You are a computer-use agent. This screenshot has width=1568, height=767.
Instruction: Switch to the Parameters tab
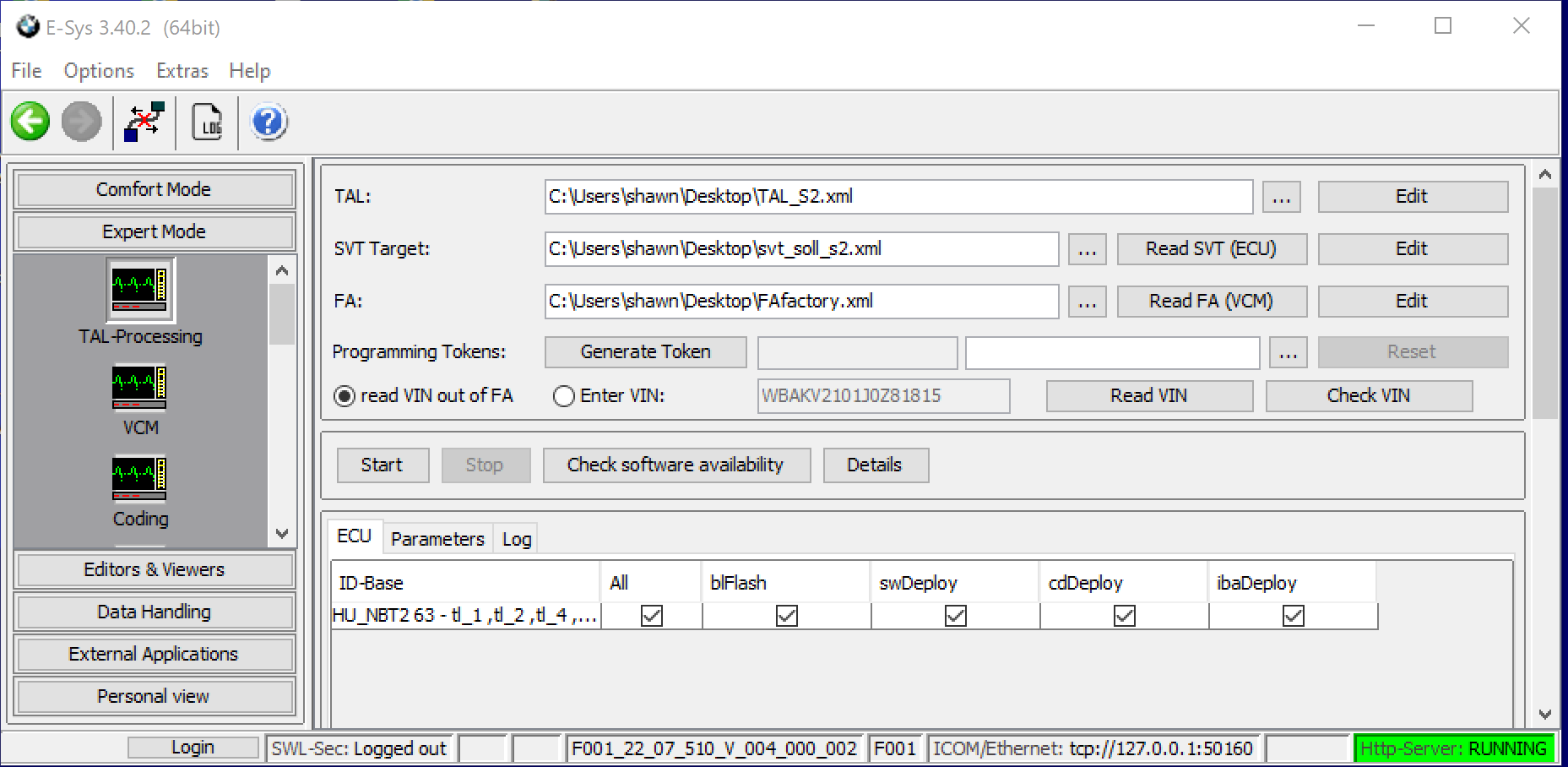click(x=437, y=539)
